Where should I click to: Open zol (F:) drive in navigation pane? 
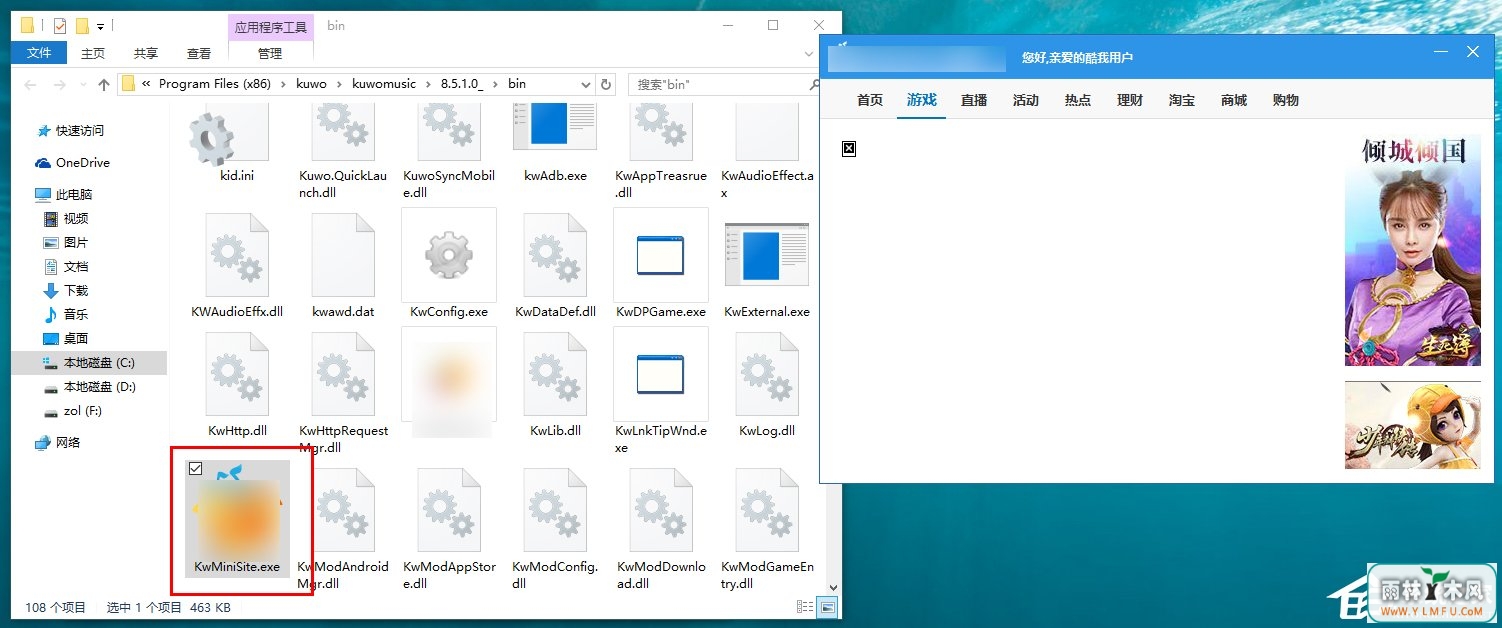pos(83,411)
